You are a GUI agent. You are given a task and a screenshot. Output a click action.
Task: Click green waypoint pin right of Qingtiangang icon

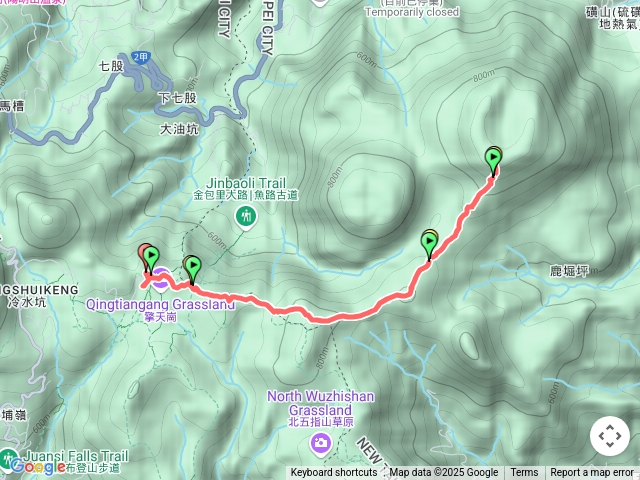click(x=192, y=269)
